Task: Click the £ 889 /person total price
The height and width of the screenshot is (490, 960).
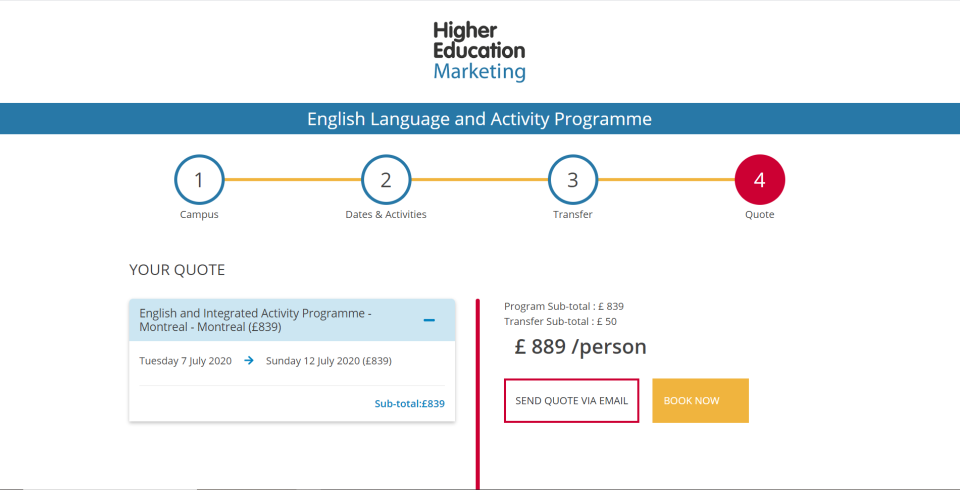Action: click(580, 347)
